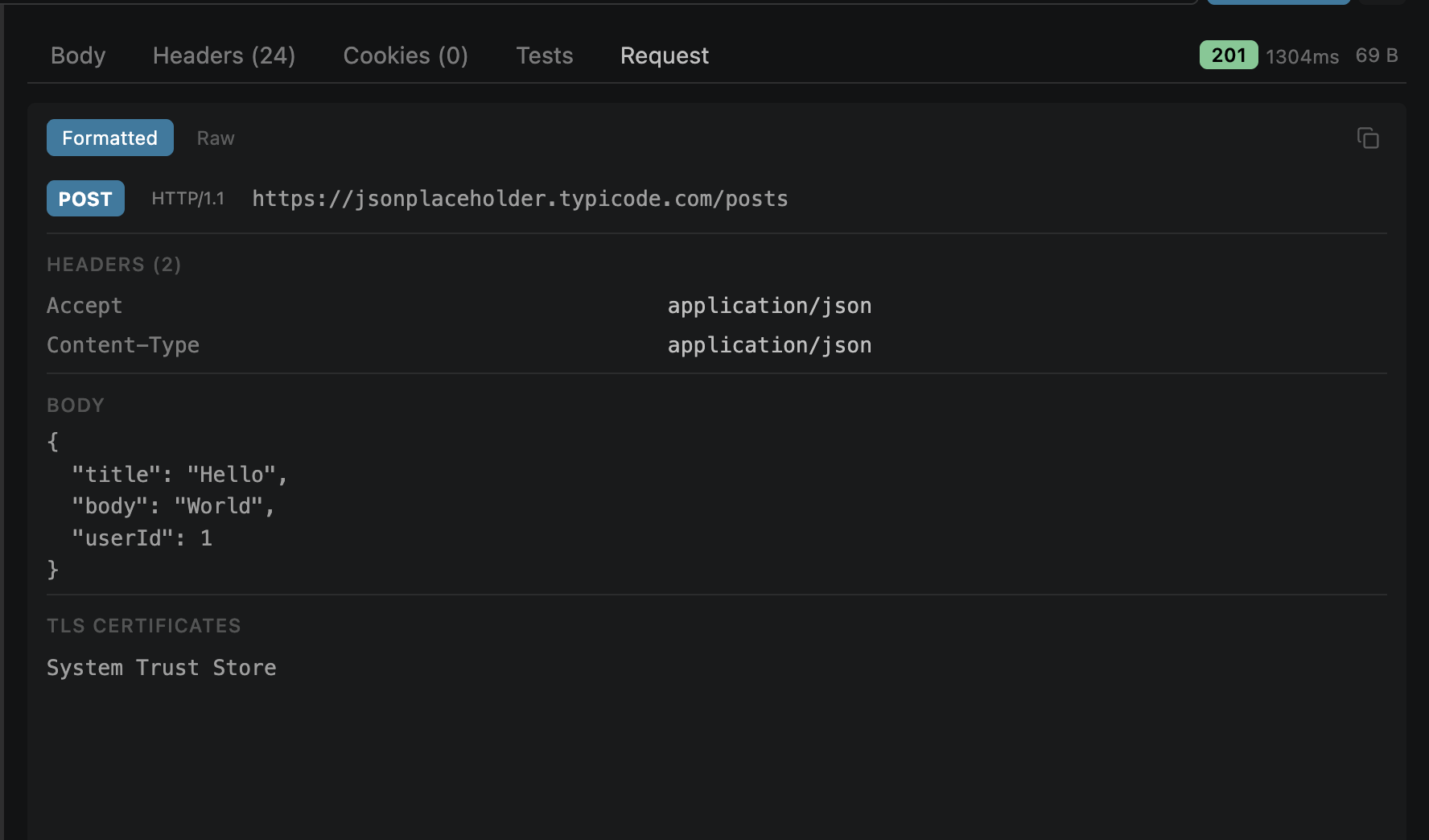Click the "userId": 1 line
Screen dimensions: 1429x840
point(142,538)
